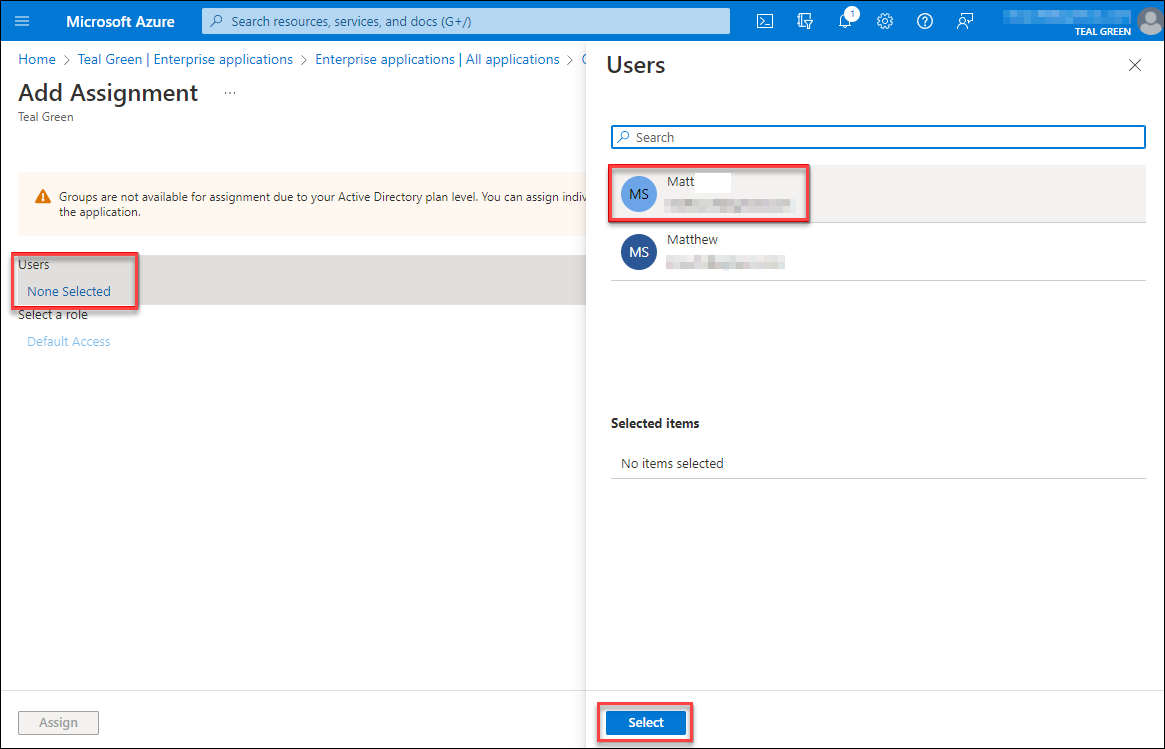Select the user Matthew from the list
Image resolution: width=1165 pixels, height=749 pixels.
(x=878, y=252)
